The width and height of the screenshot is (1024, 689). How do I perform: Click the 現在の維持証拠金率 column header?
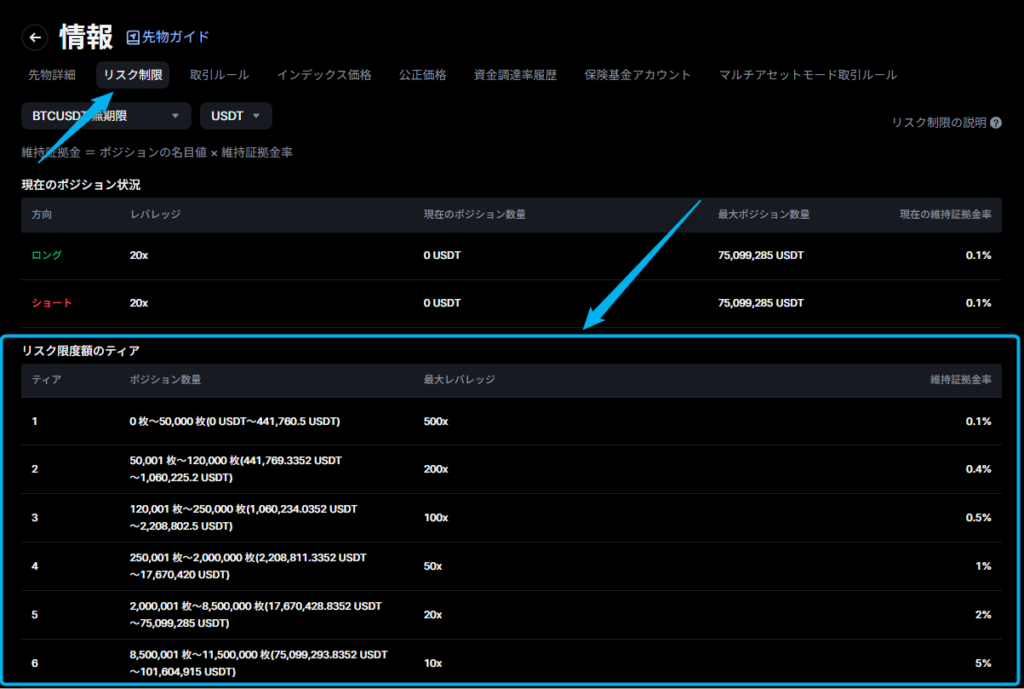pos(946,215)
